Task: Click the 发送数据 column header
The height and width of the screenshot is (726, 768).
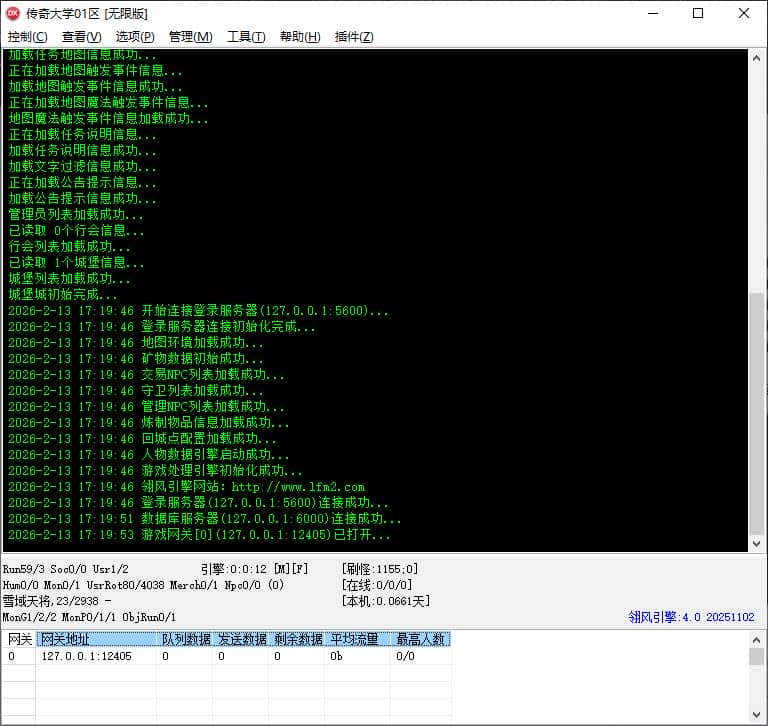Action: pos(240,639)
